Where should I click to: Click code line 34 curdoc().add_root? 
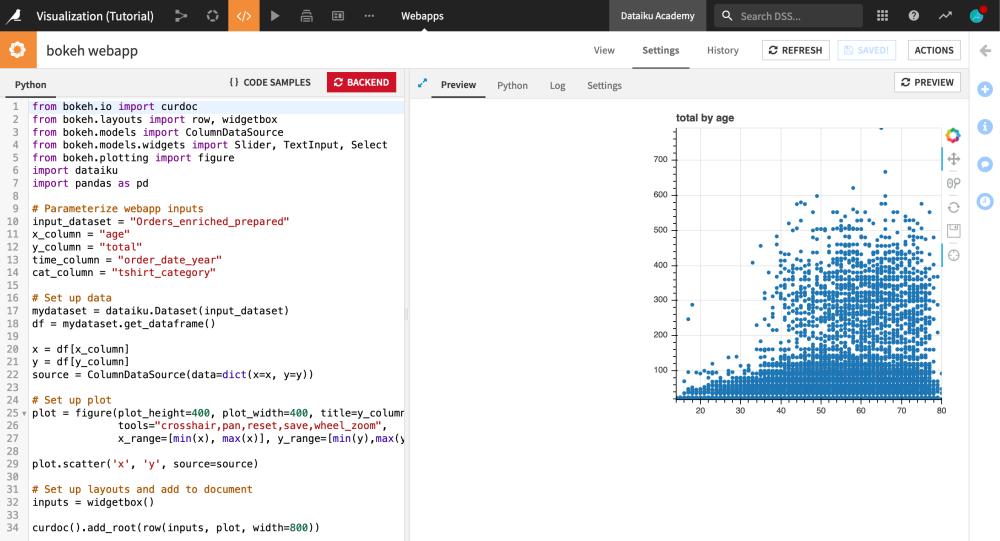click(x=175, y=528)
